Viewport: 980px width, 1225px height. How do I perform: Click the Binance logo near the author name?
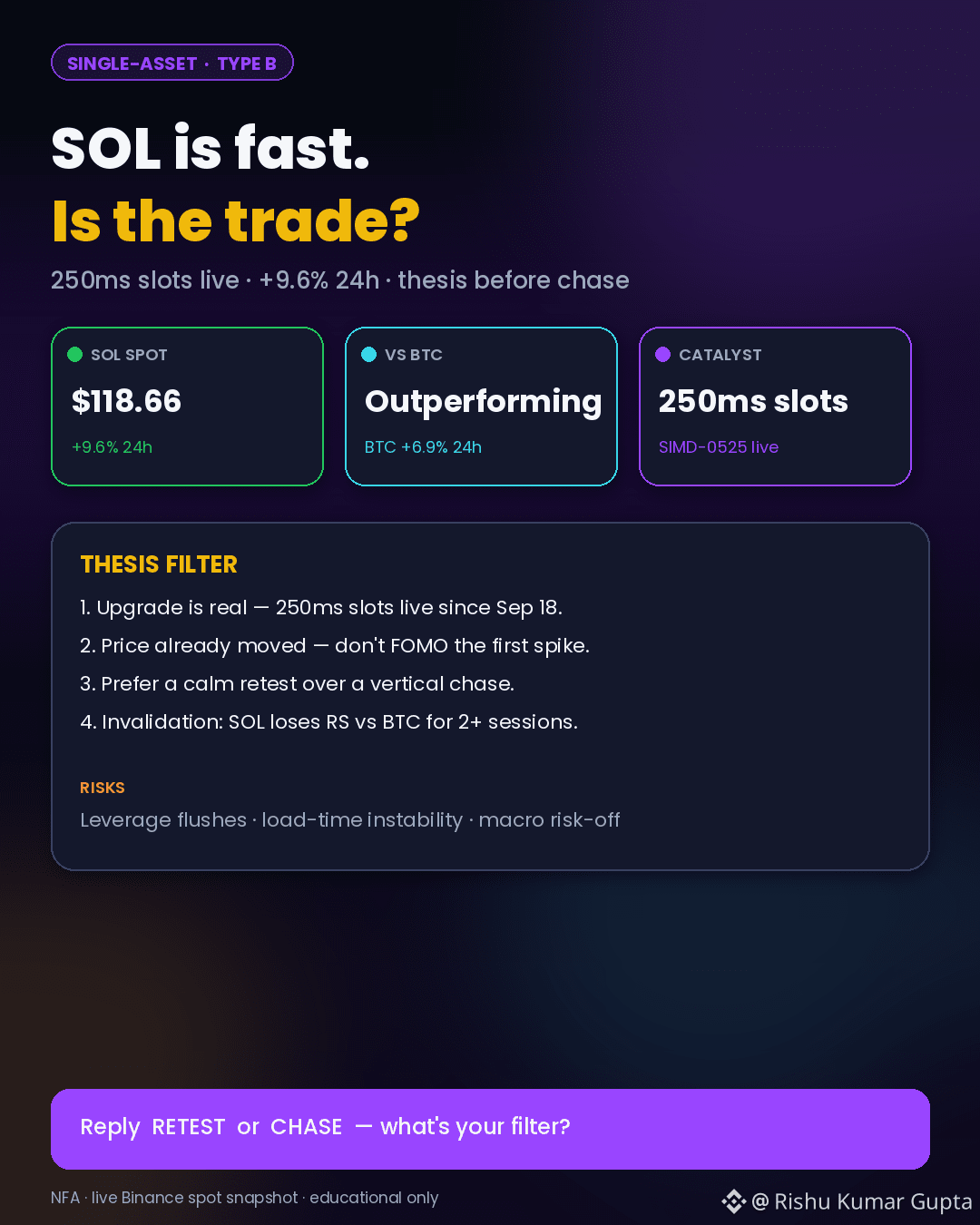734,1201
